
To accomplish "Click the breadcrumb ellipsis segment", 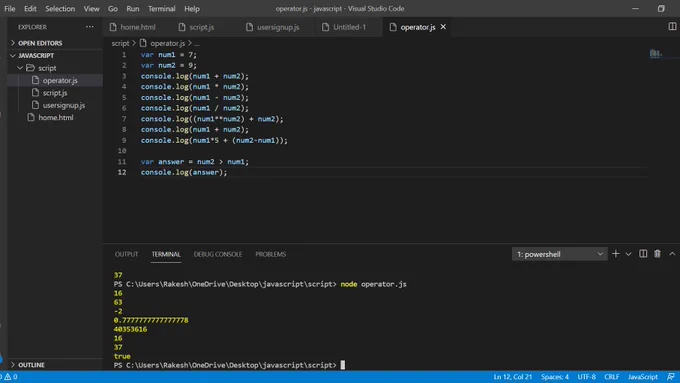I will 197,43.
